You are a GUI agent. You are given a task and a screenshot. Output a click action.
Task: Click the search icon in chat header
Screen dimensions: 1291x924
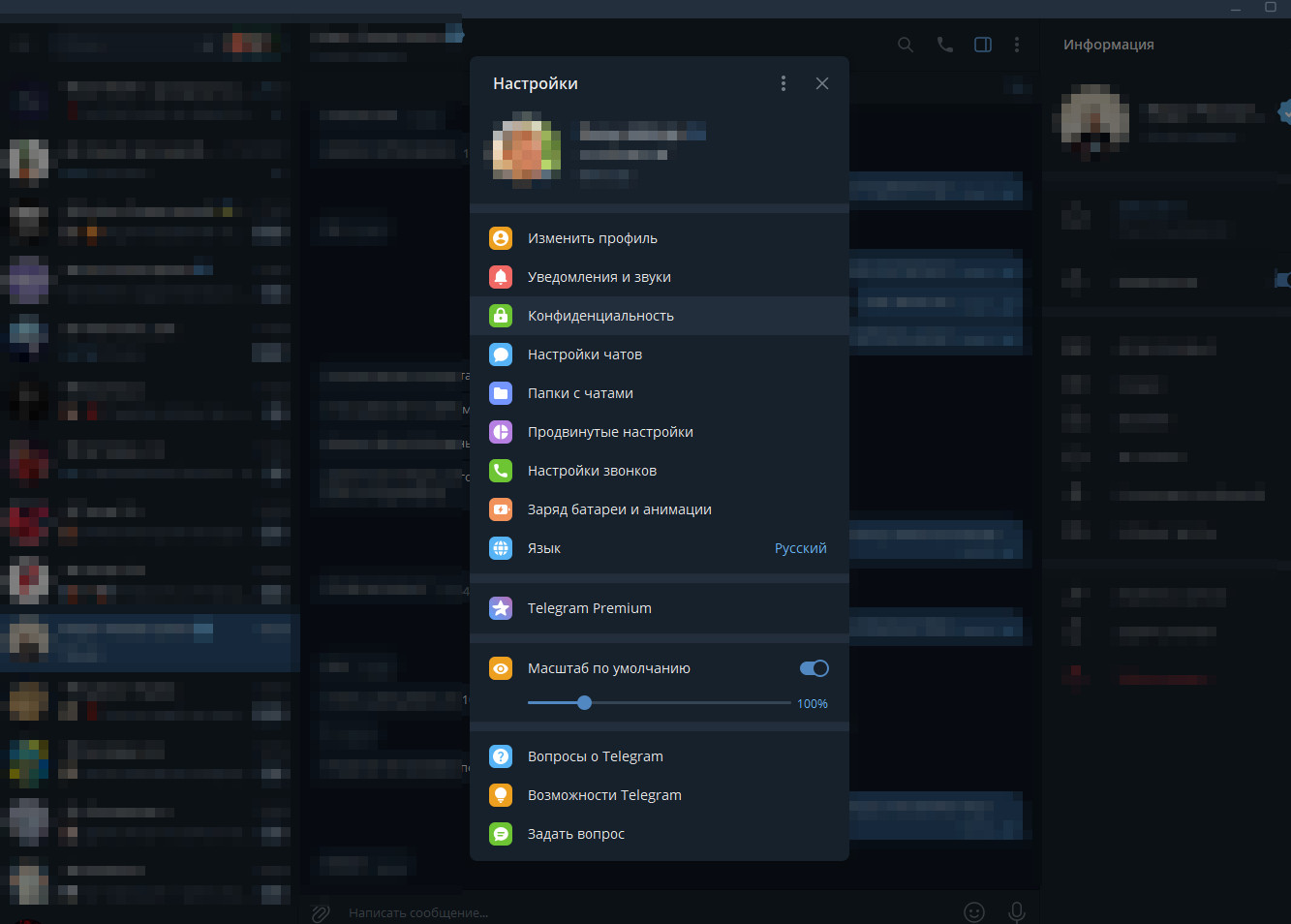coord(906,45)
